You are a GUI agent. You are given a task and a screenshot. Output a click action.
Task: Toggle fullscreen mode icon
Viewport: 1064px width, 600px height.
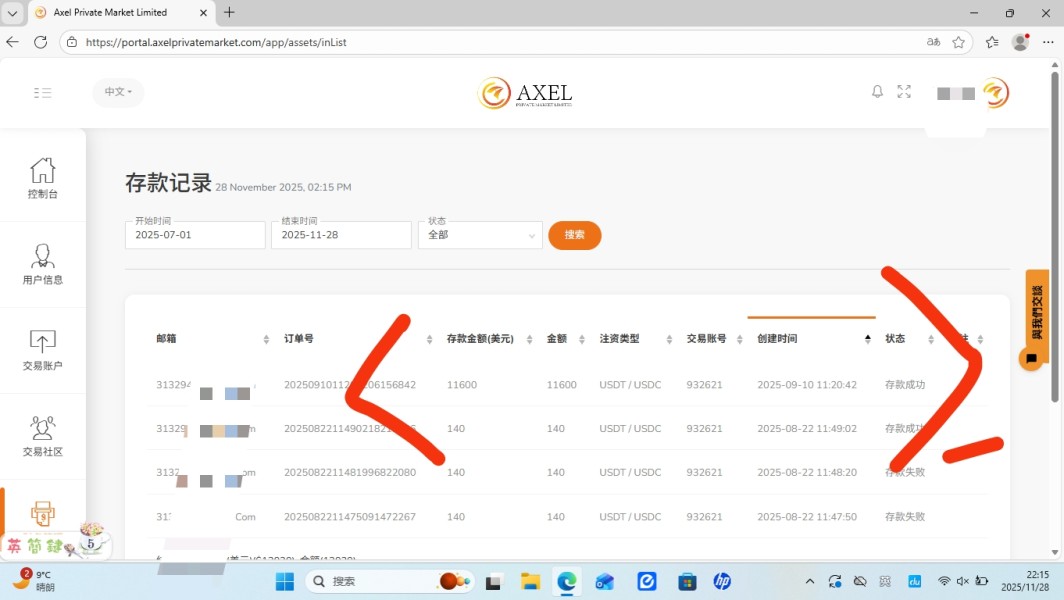(904, 92)
